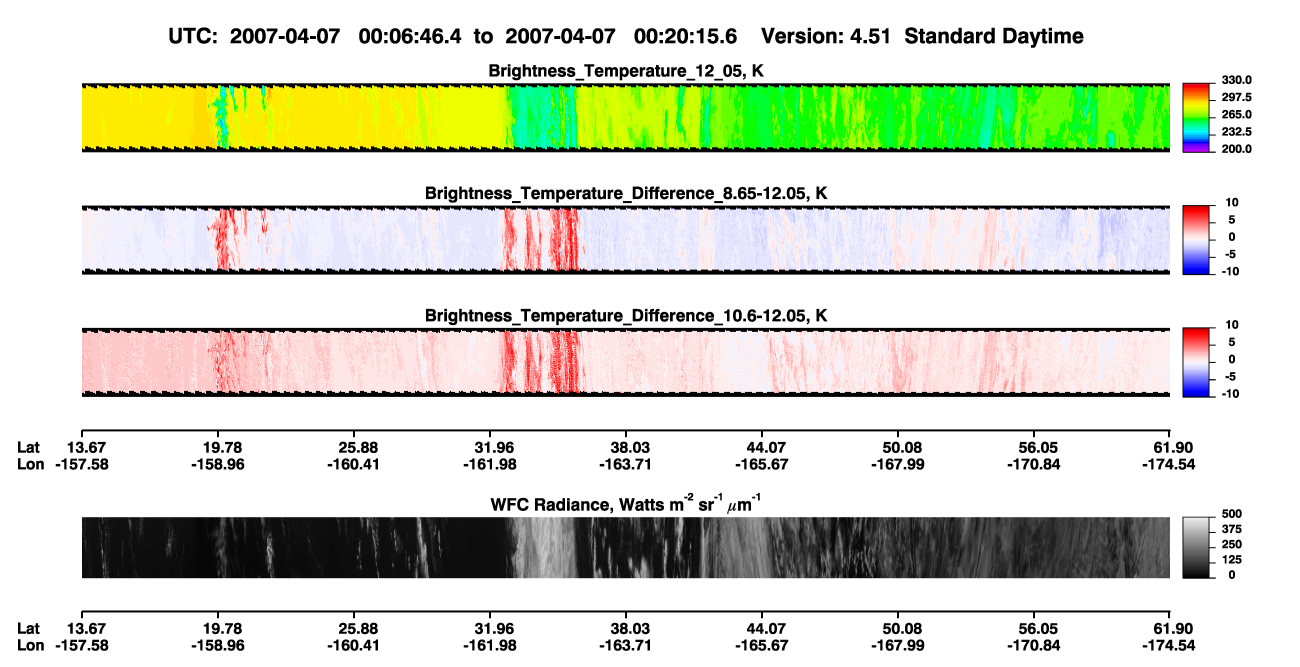Select the rainbow brightness temperature colorbar
The width and height of the screenshot is (1300, 667).
point(1196,117)
